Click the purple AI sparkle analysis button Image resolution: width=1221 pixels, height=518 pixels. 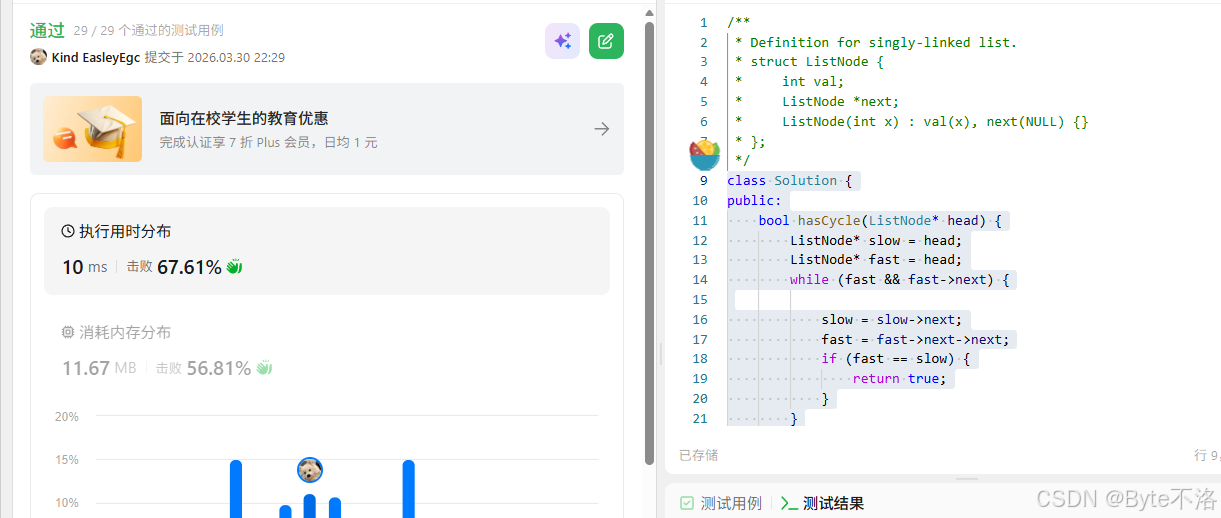point(562,41)
